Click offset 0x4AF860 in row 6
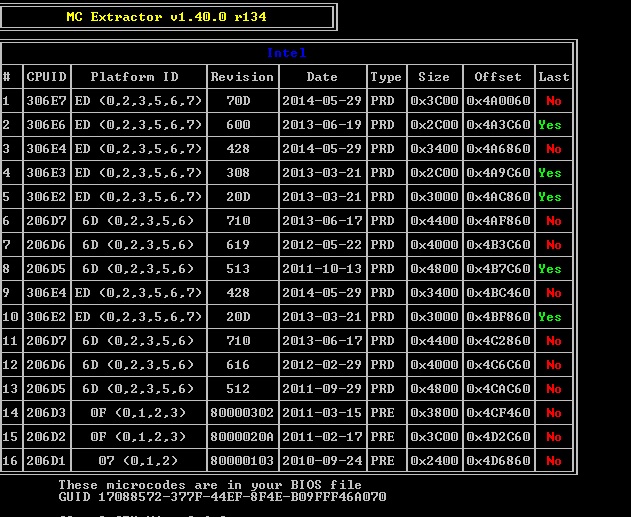Viewport: 631px width, 517px height. 498,221
